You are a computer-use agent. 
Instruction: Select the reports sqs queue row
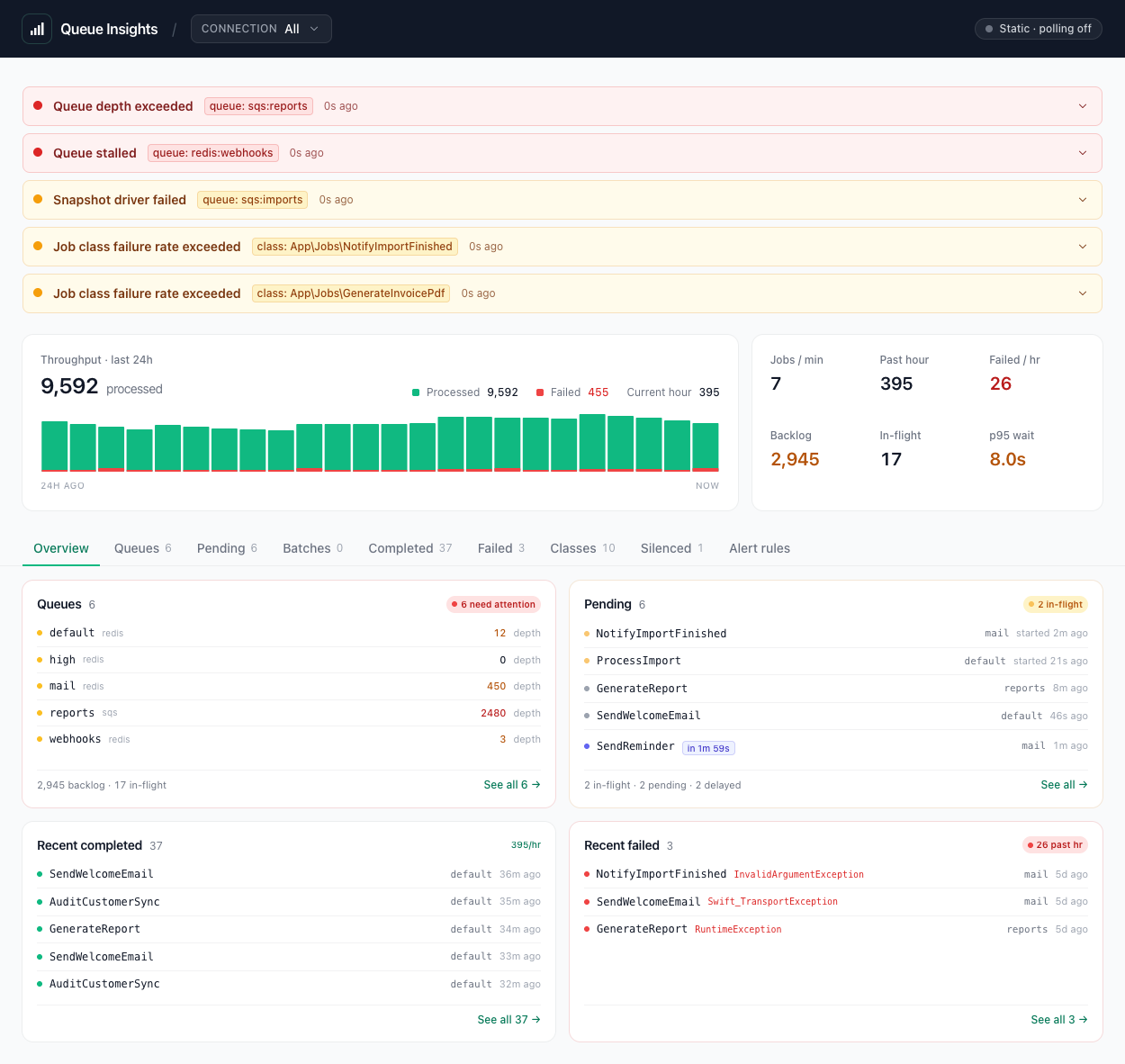[x=289, y=713]
